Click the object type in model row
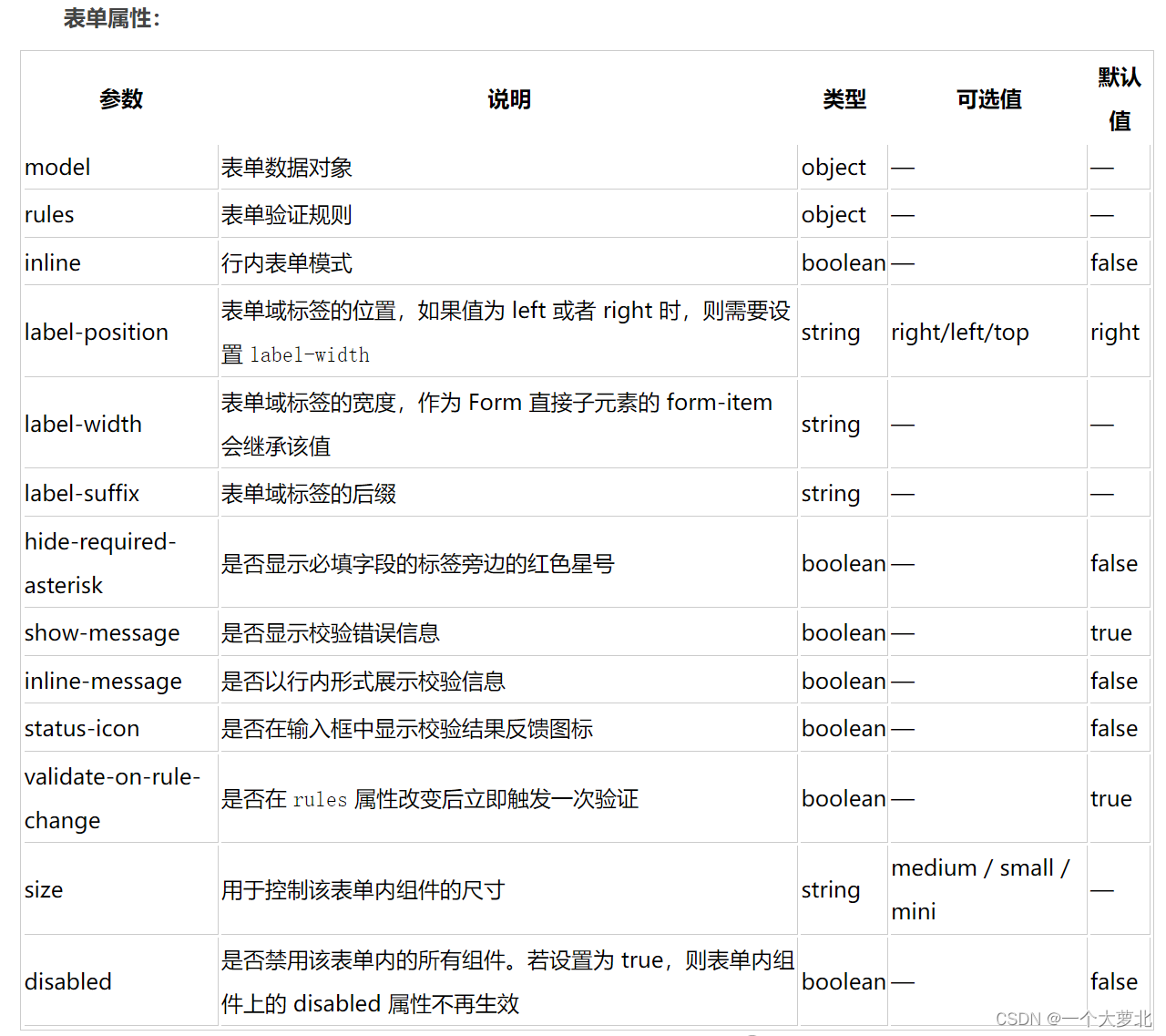The width and height of the screenshot is (1166, 1036). pos(834,168)
